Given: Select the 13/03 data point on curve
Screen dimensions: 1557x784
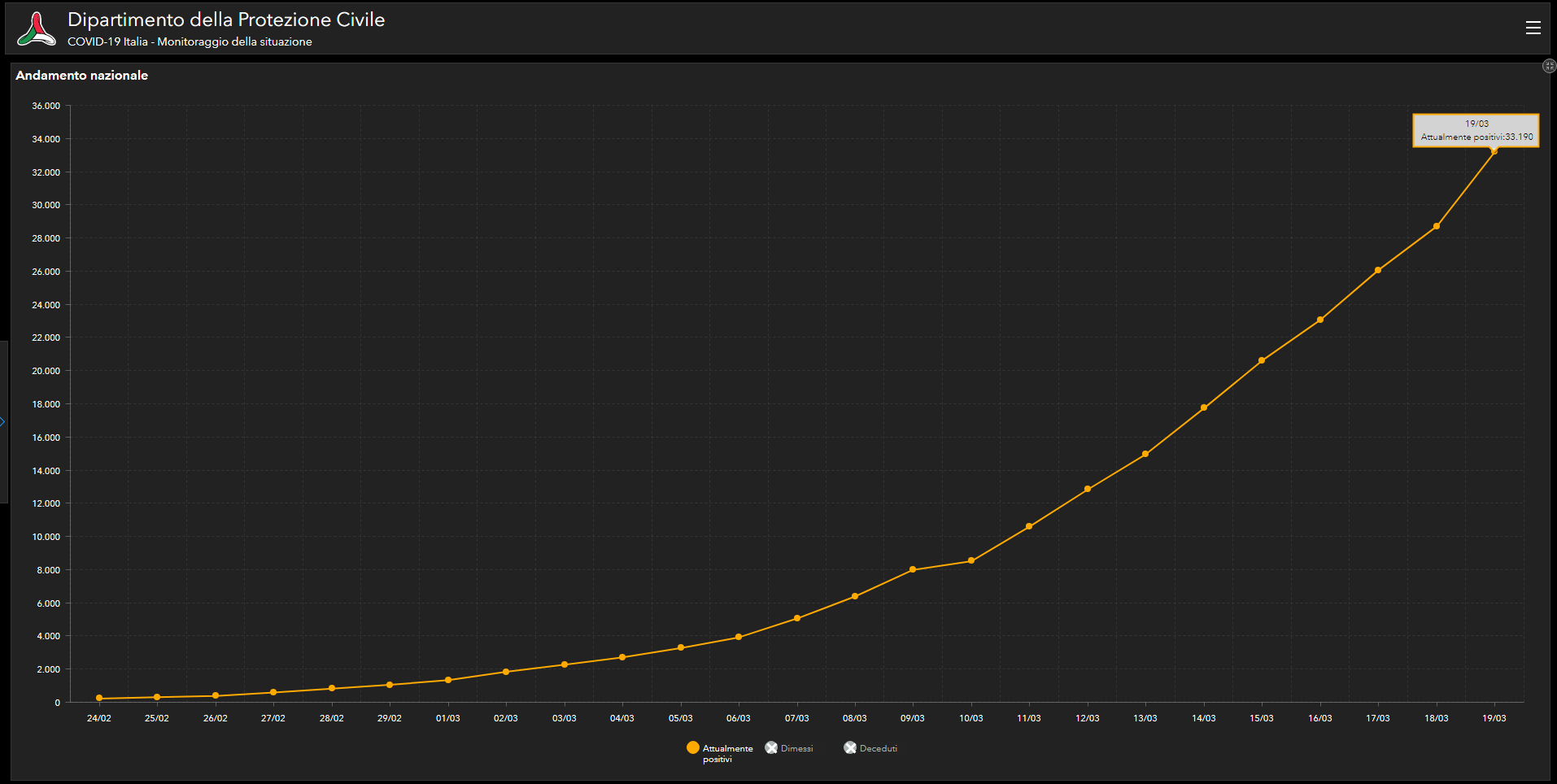Looking at the screenshot, I should [1145, 454].
